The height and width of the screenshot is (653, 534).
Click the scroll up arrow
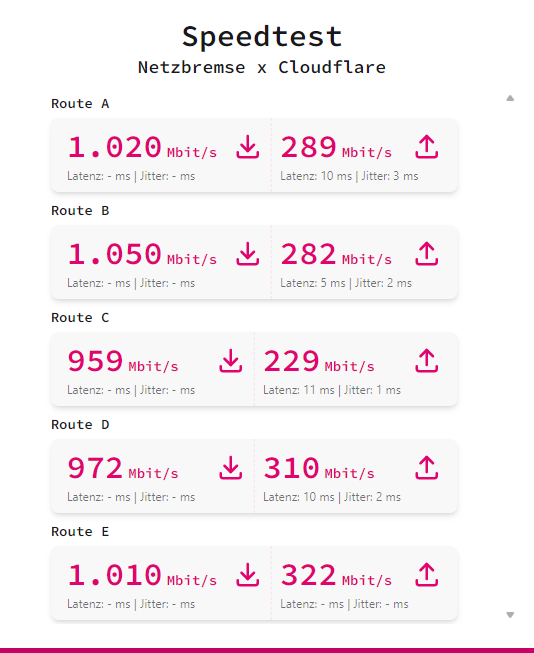510,98
